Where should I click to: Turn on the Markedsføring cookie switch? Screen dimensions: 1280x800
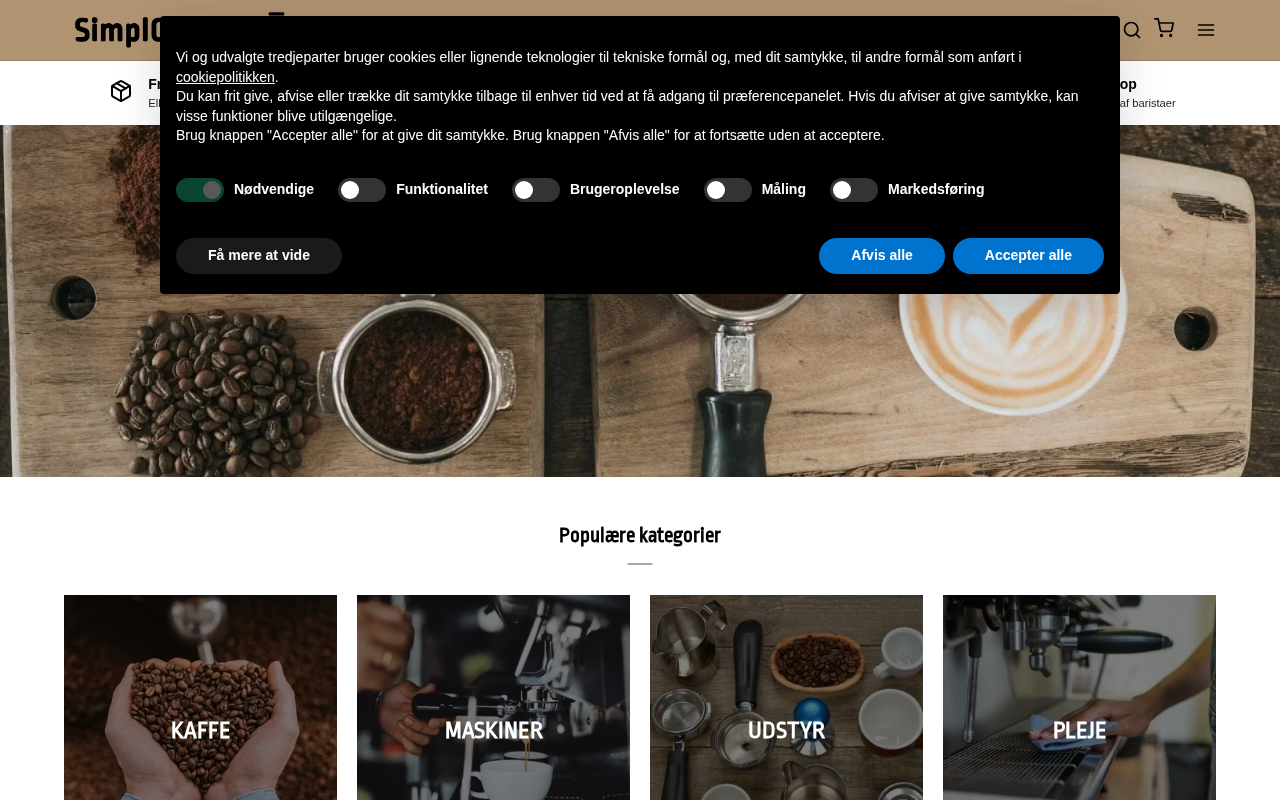854,190
